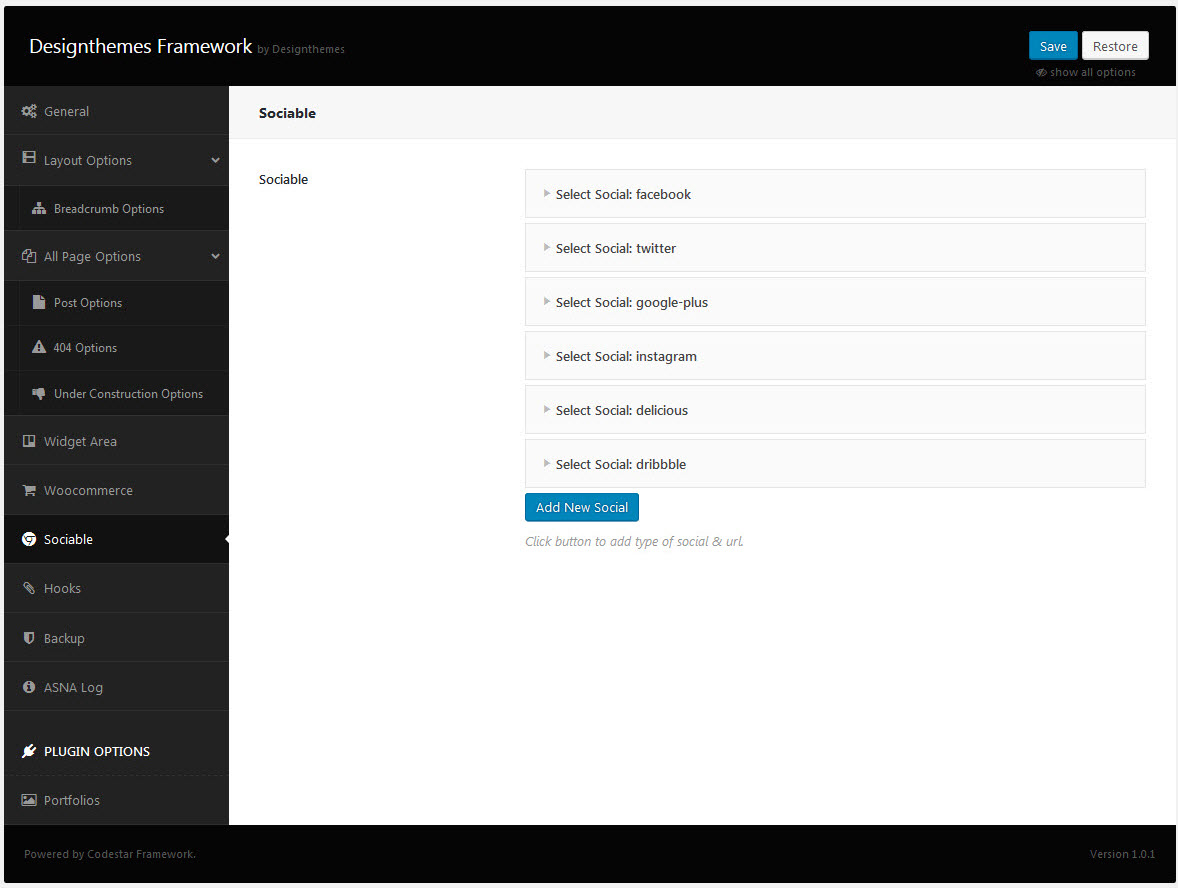Expand the dribbble social triangle

[547, 464]
